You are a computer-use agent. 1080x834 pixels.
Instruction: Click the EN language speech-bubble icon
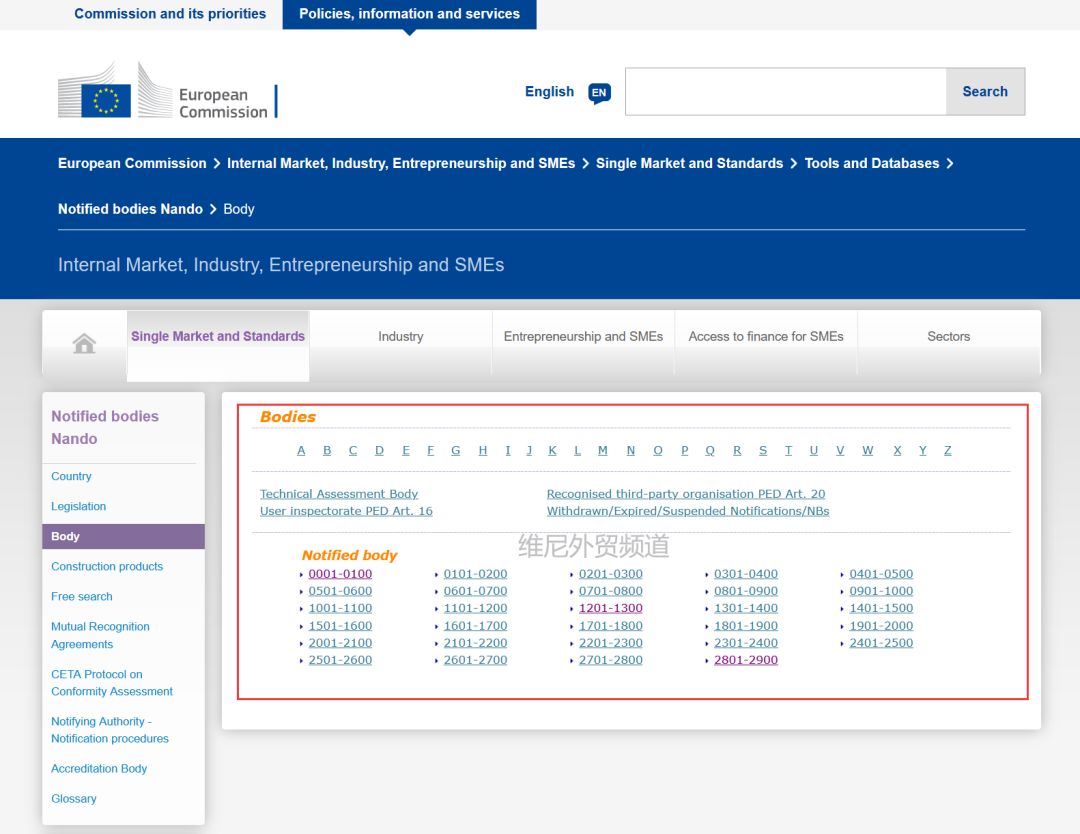tap(599, 92)
